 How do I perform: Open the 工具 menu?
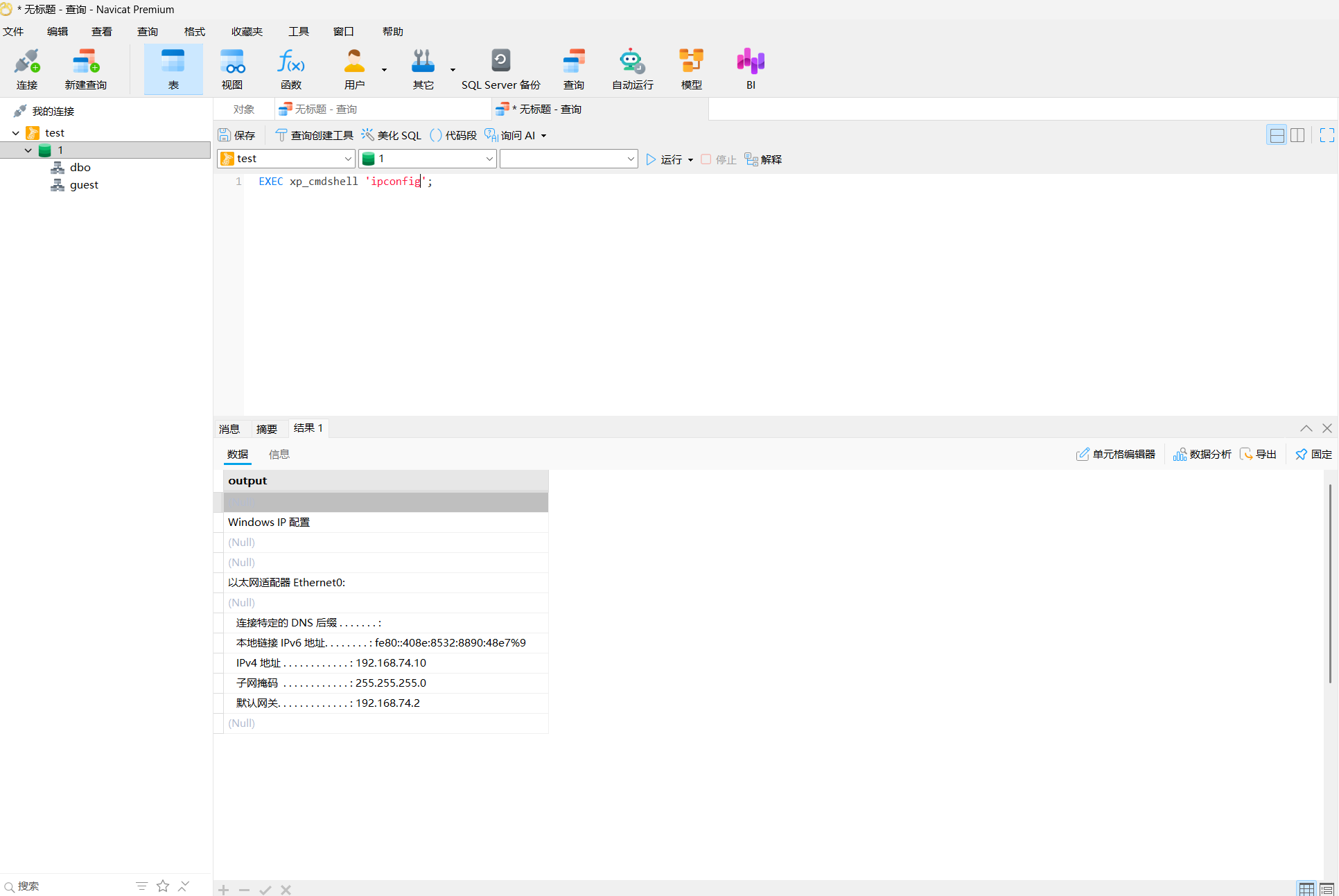click(x=298, y=31)
